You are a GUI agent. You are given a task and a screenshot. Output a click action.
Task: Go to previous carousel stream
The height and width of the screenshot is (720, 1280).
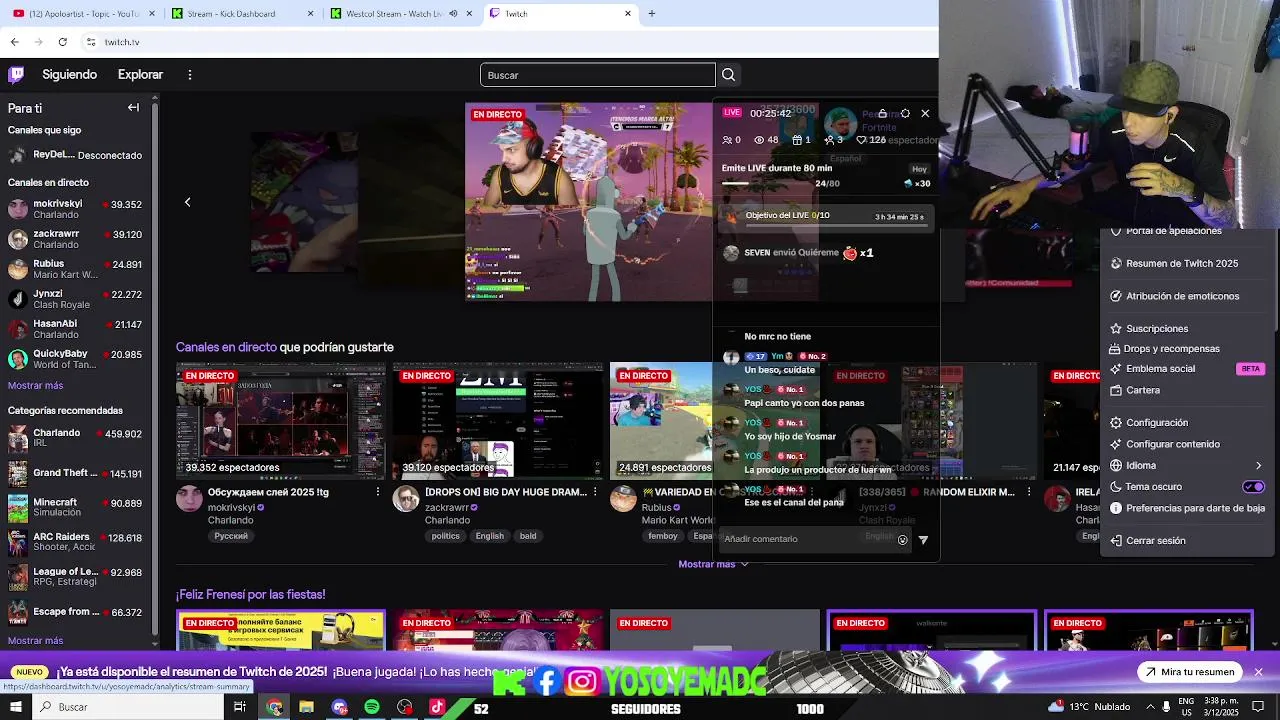187,202
